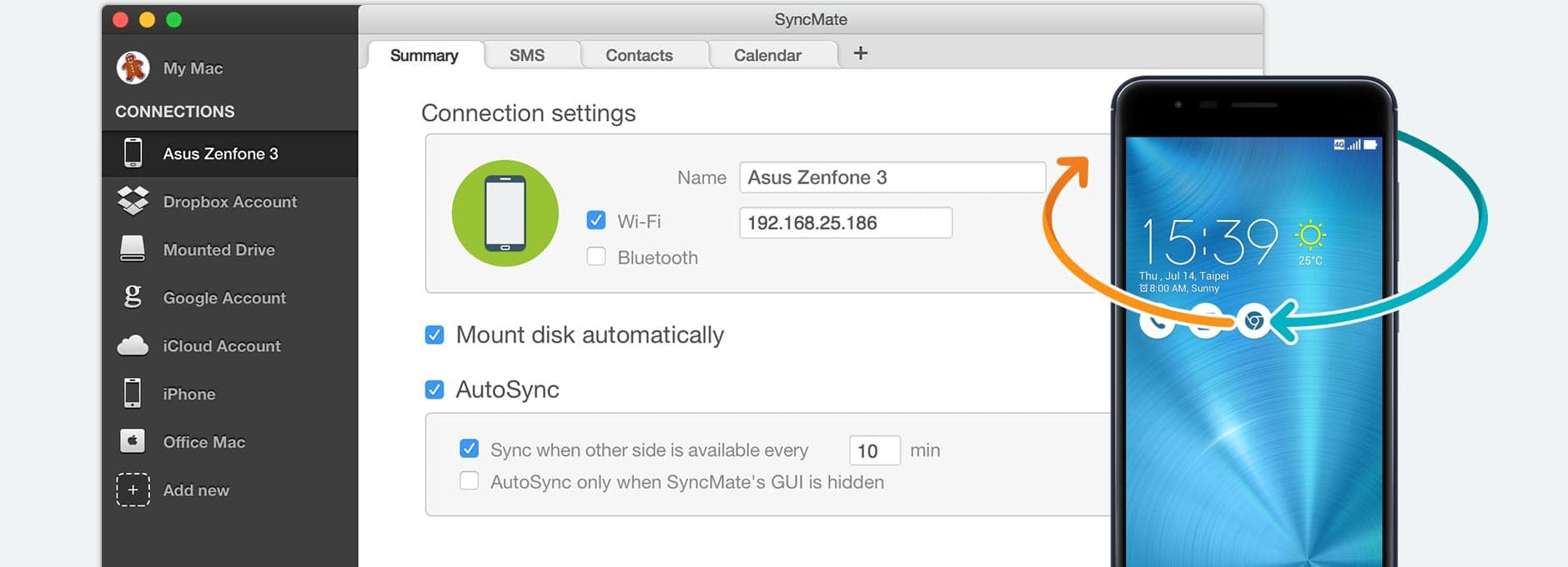This screenshot has height=567, width=1568.
Task: Click the 25°C temperature on the phone
Action: (1310, 261)
